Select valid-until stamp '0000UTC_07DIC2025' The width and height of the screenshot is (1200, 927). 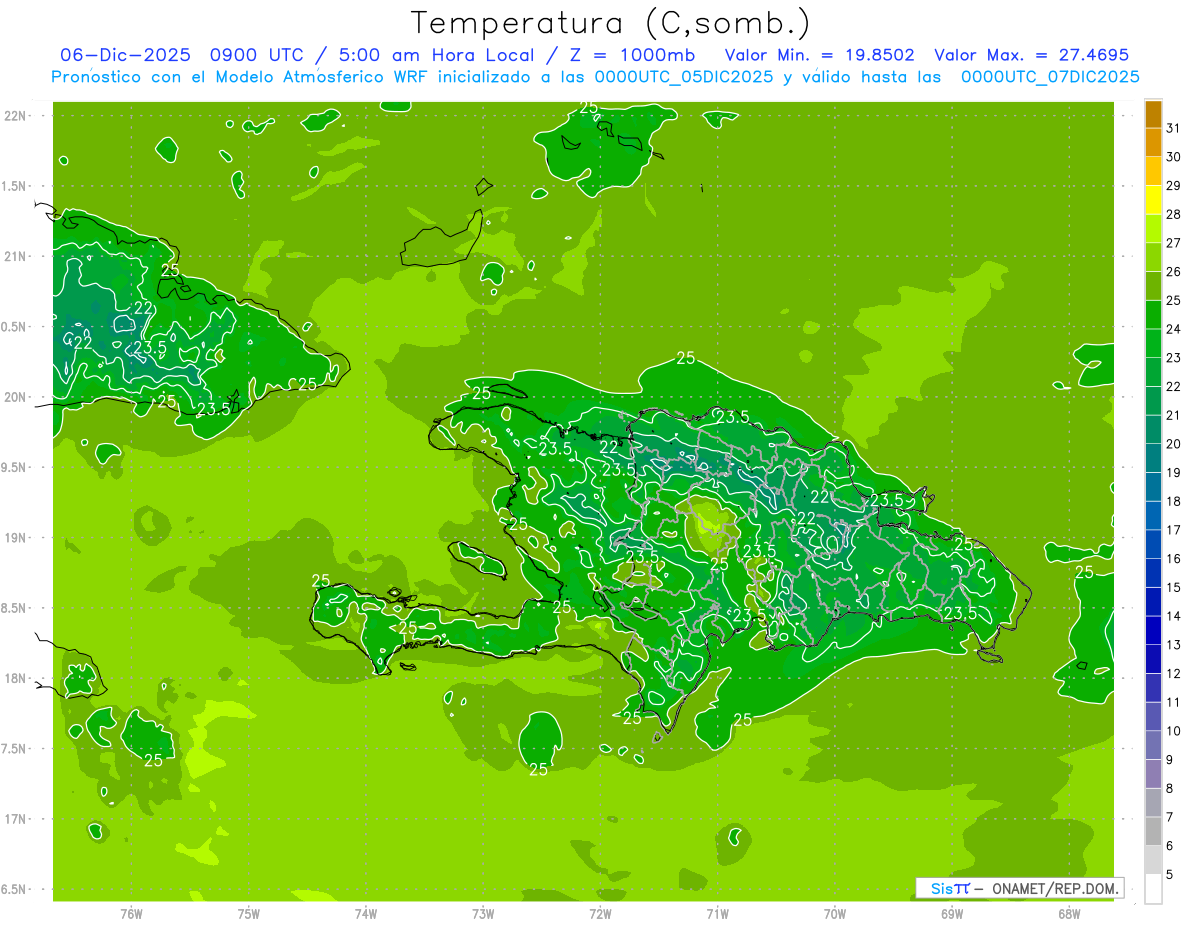click(x=1050, y=77)
